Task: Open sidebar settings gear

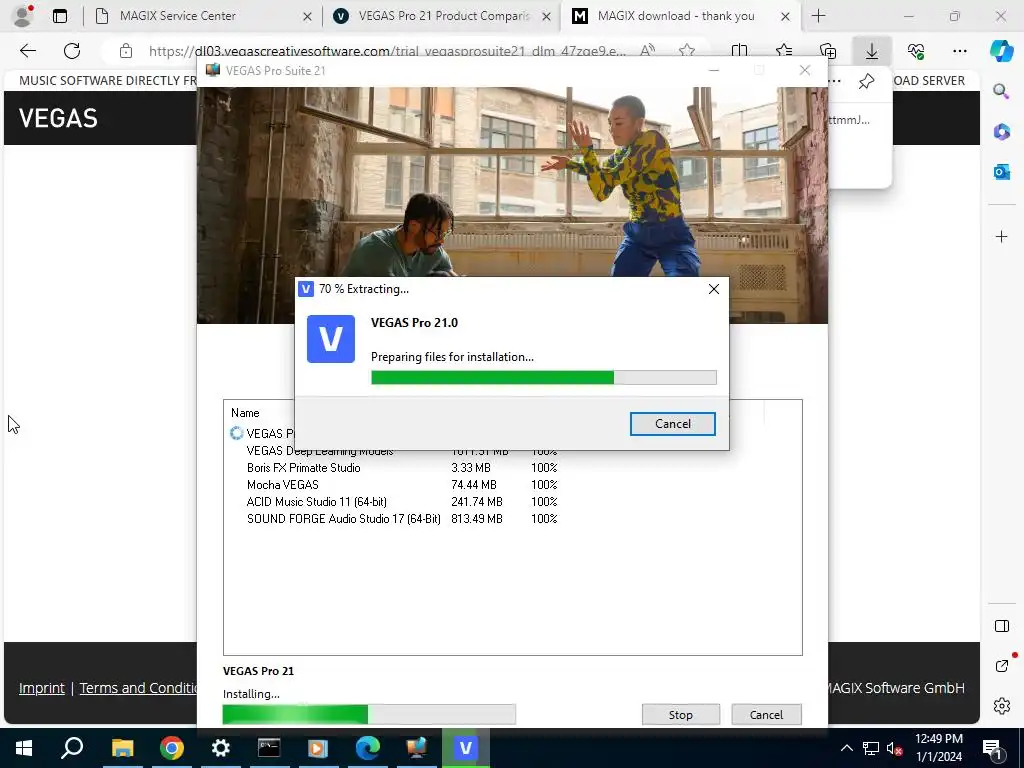Action: point(1001,706)
